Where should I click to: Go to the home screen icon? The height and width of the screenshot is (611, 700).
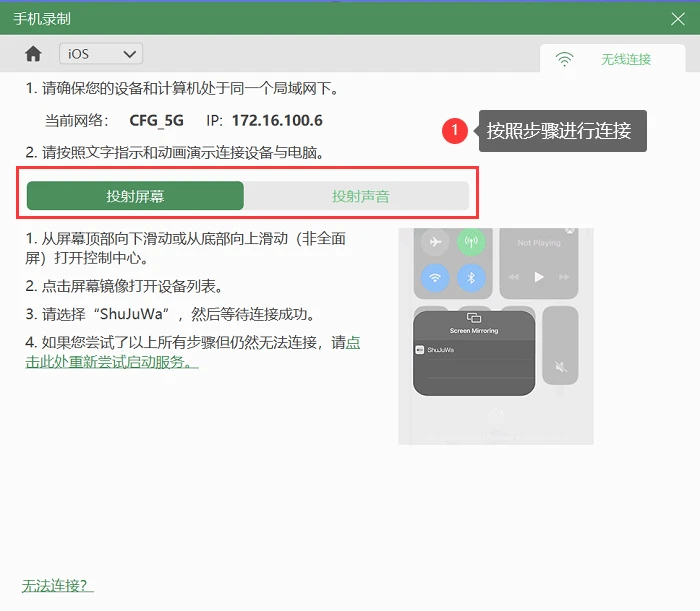pos(33,54)
